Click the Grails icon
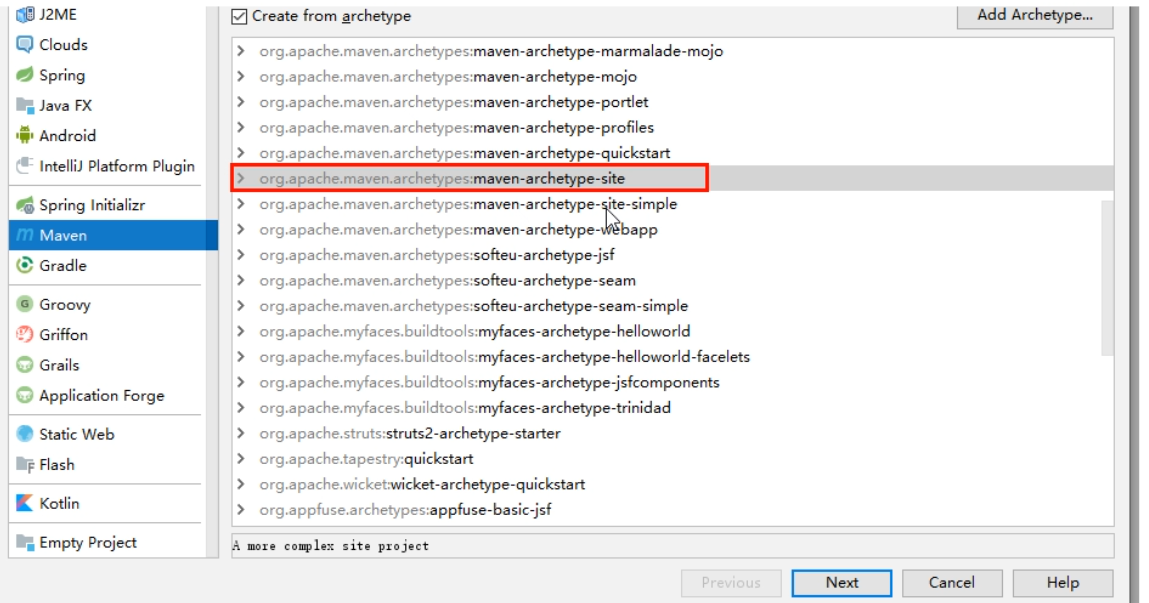The width and height of the screenshot is (1149, 603). [x=25, y=365]
